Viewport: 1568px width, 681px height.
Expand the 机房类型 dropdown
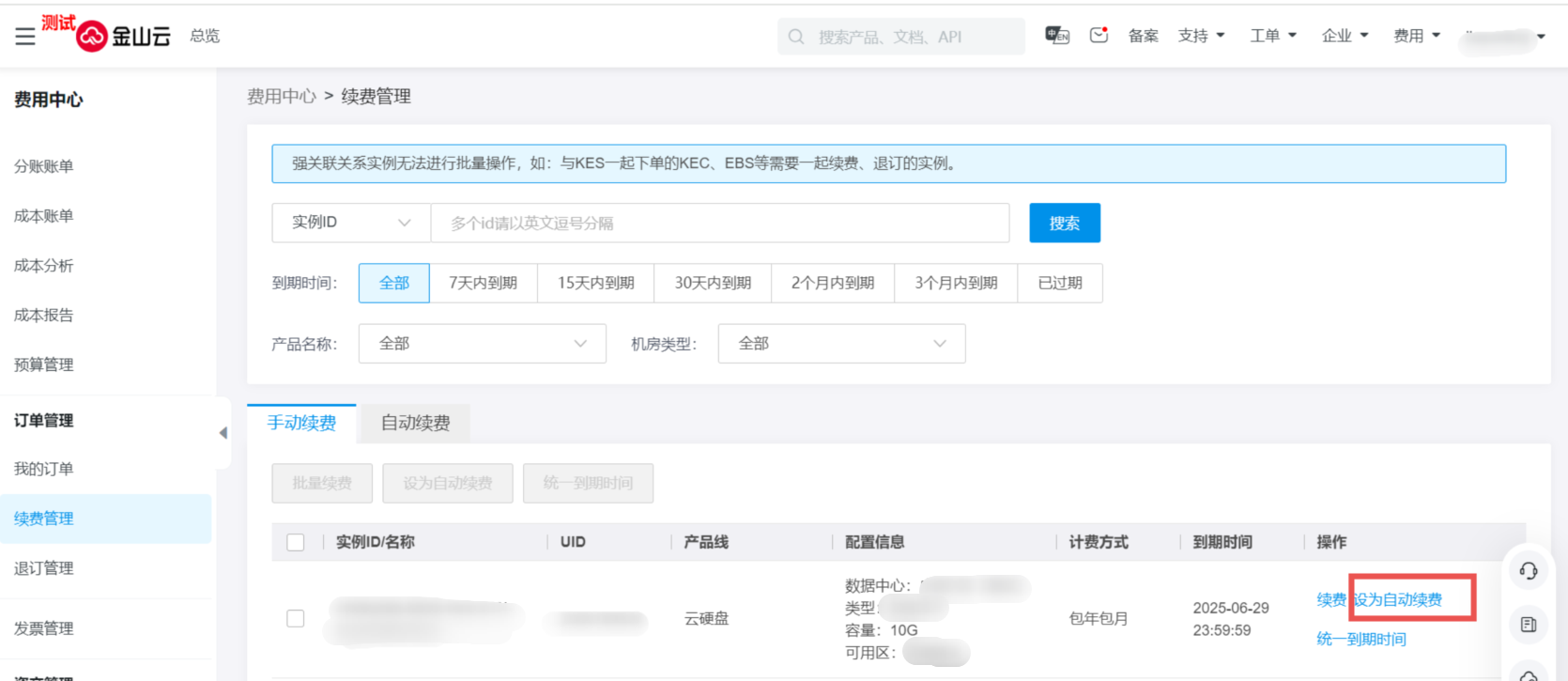pyautogui.click(x=841, y=344)
